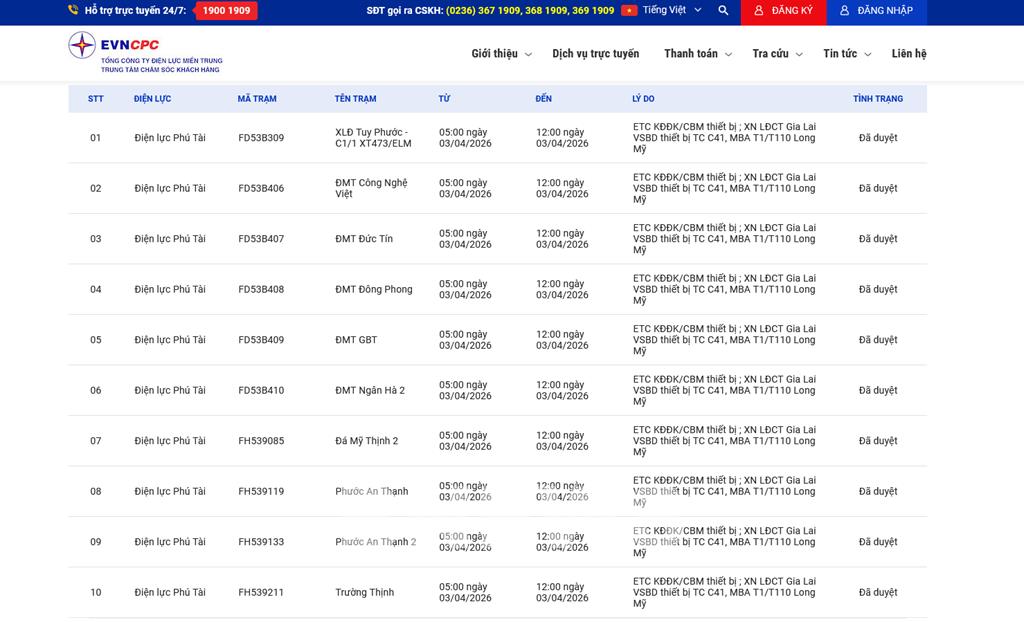Click the EVNCPC logo

[144, 53]
